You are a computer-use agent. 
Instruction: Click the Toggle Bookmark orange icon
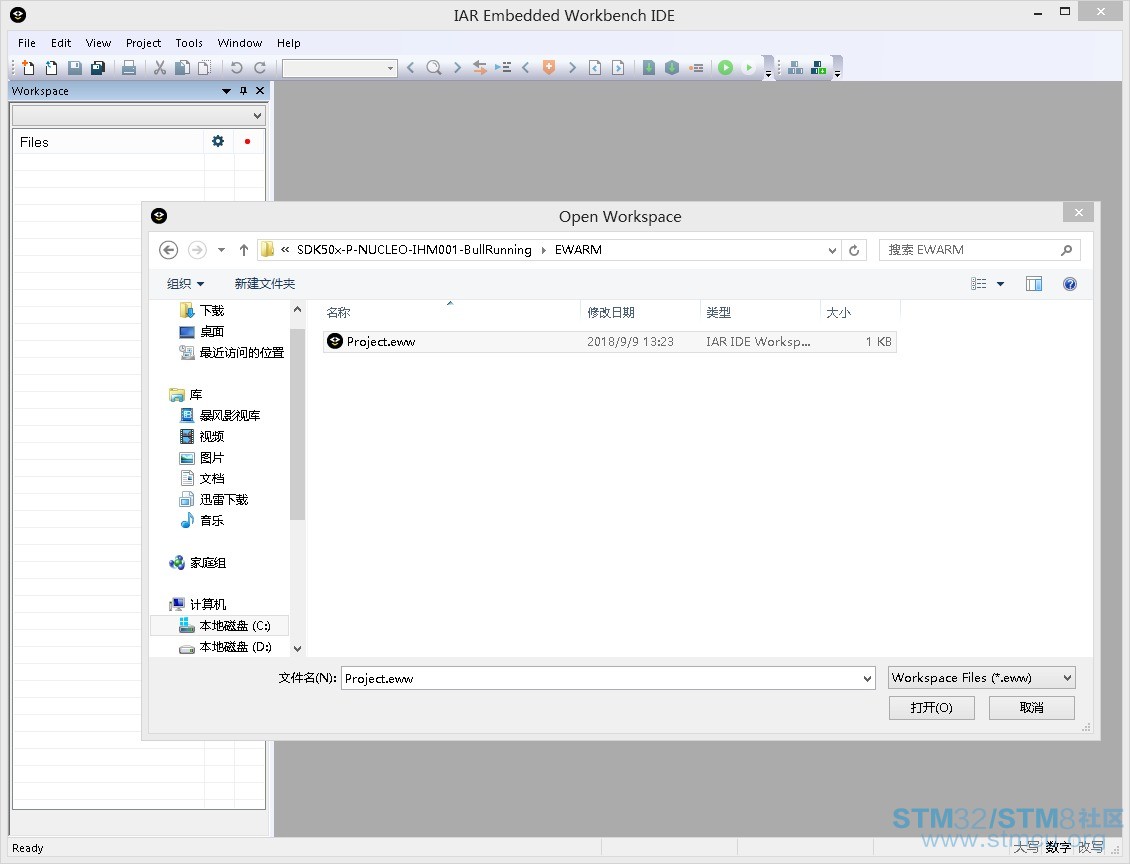coord(549,68)
